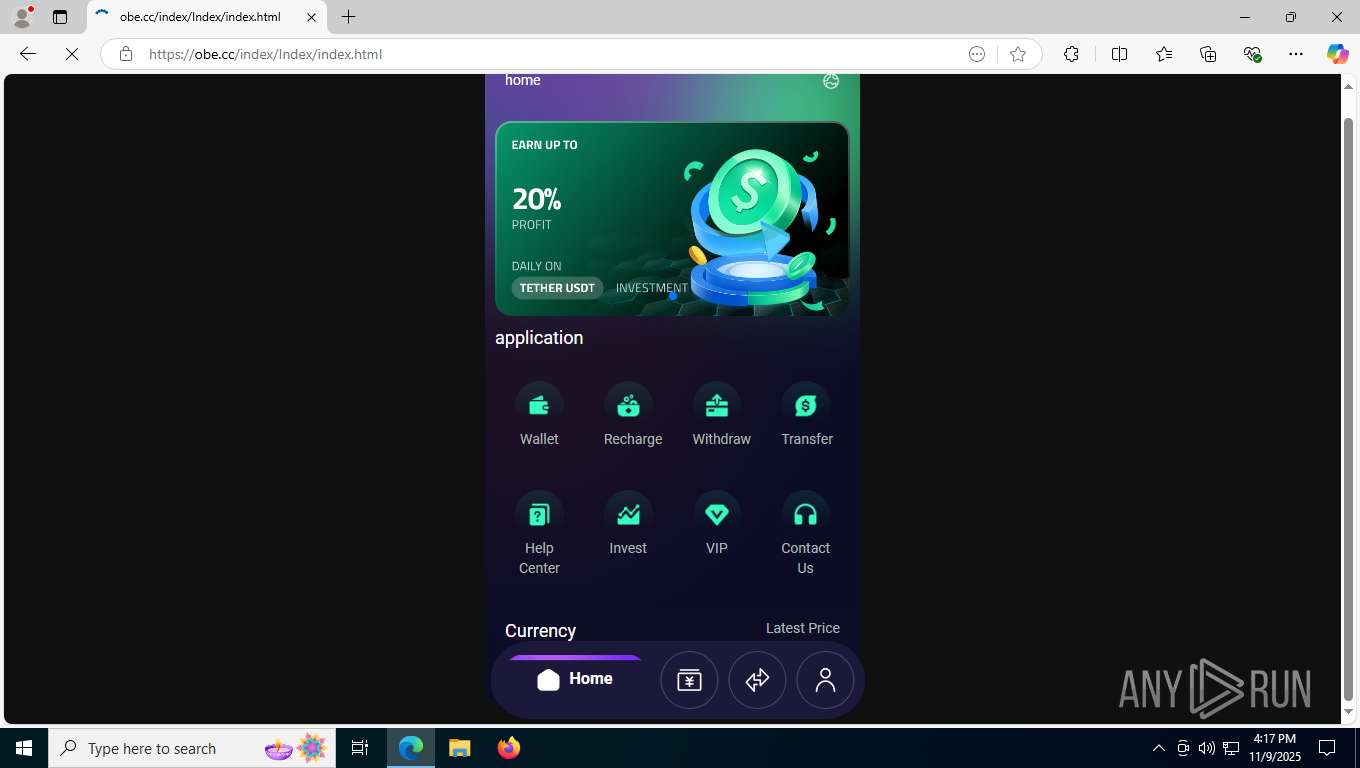Click the globe language icon in page header

(x=831, y=81)
